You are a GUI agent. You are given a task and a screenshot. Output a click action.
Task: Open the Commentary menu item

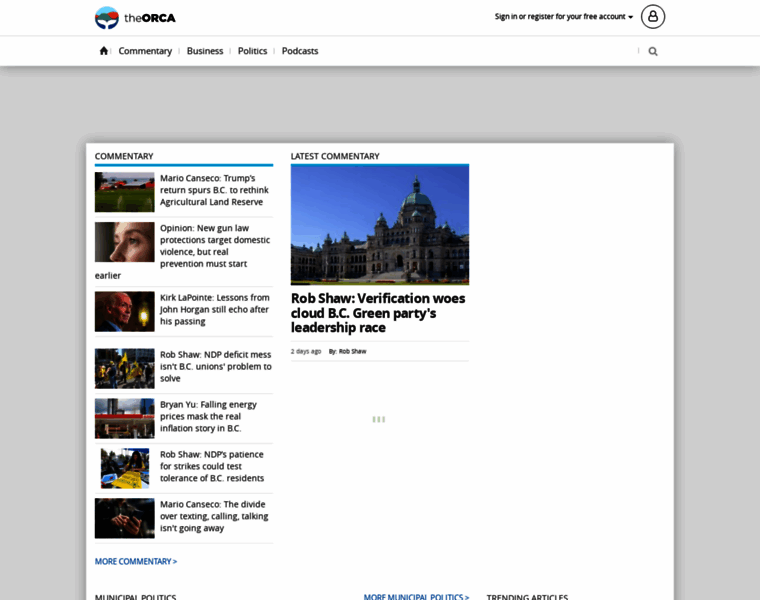pos(145,51)
